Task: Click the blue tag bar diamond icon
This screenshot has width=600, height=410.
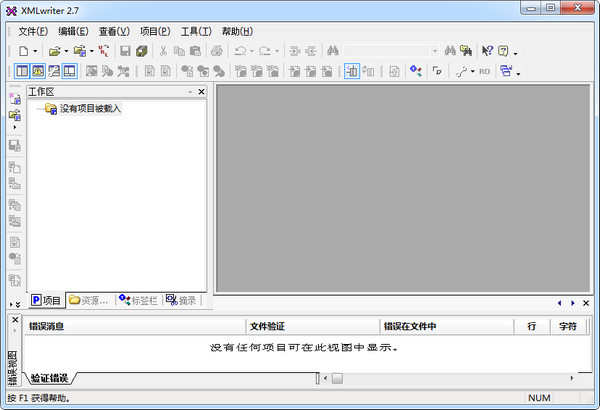Action: [416, 71]
